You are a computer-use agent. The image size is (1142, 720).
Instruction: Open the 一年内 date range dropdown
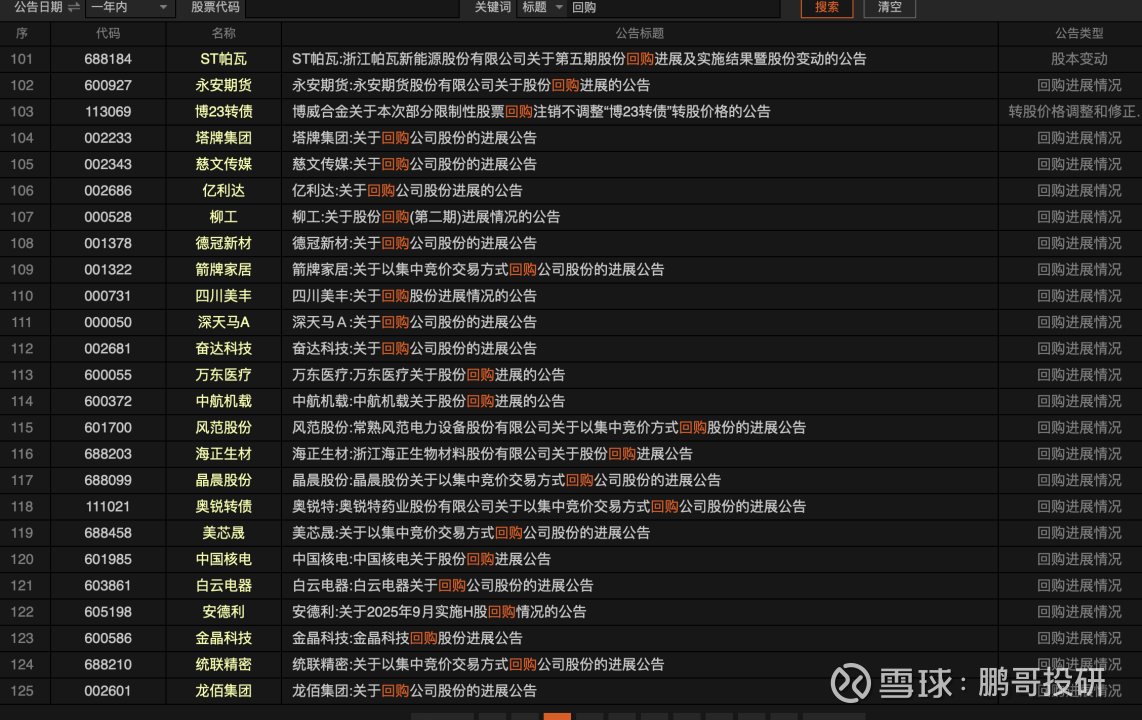click(x=130, y=7)
